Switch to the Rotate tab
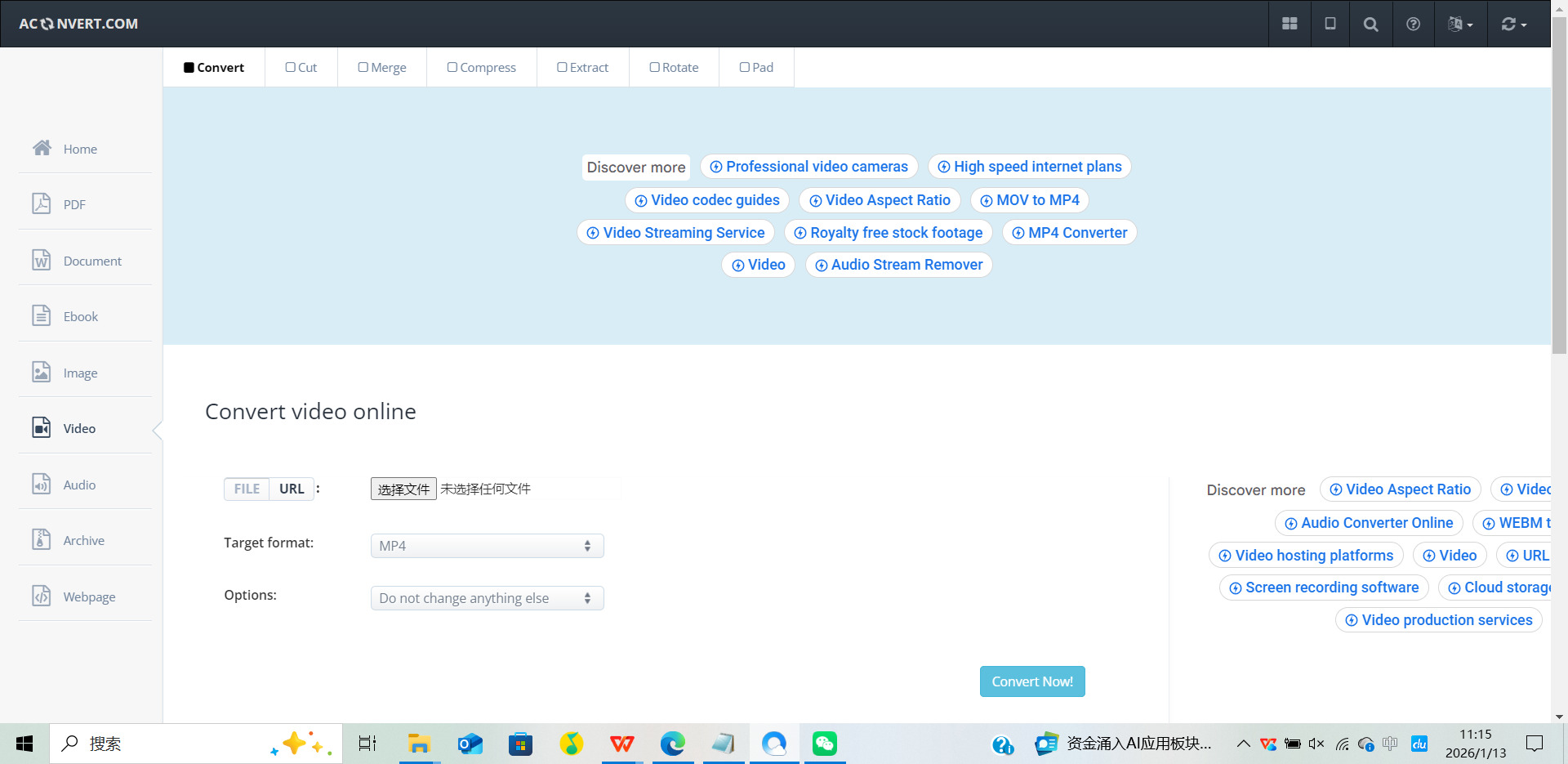The width and height of the screenshot is (1568, 764). coord(675,67)
